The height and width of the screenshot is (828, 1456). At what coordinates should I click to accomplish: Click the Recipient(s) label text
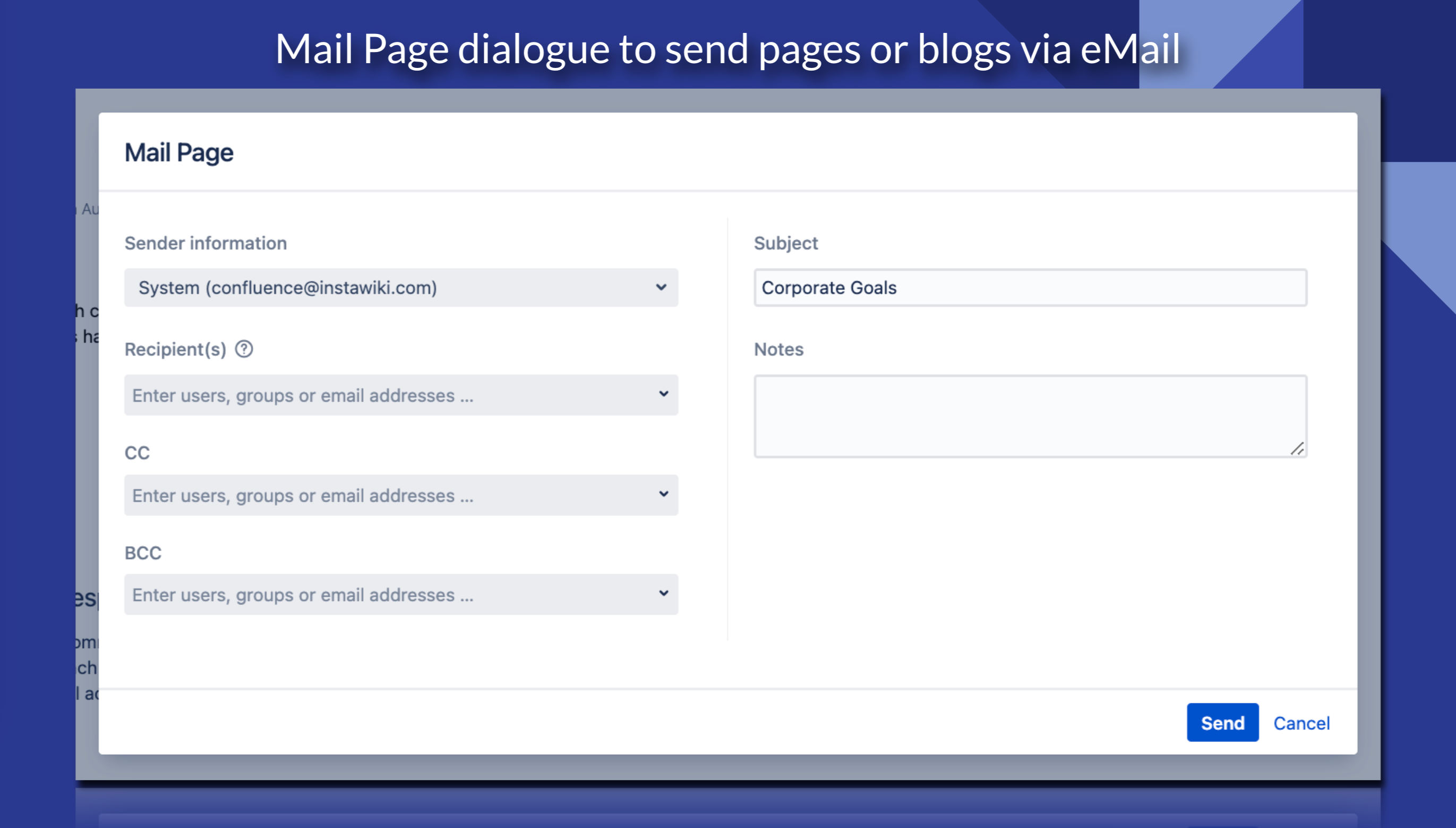(175, 349)
